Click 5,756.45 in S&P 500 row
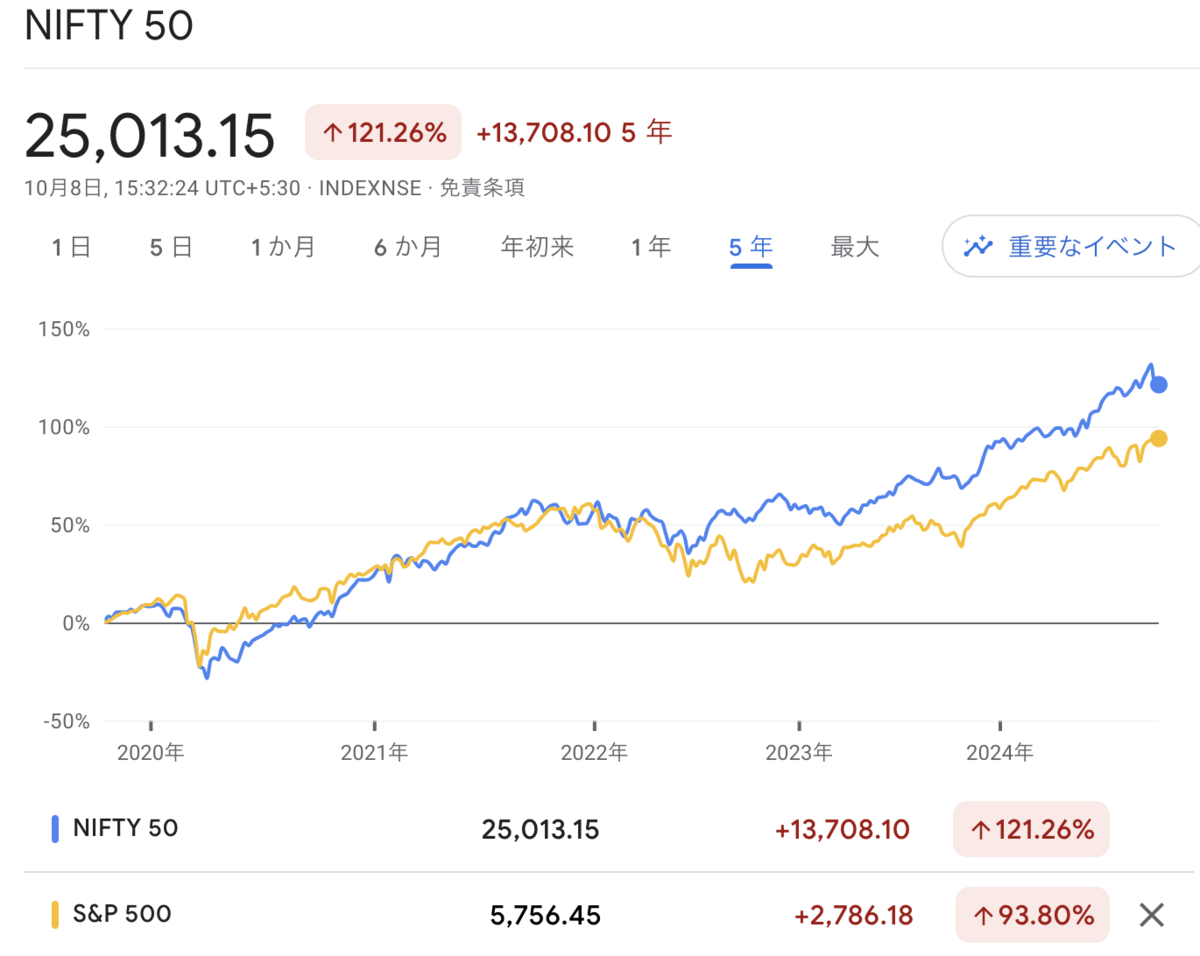Screen dimensions: 1200x956 (546, 915)
